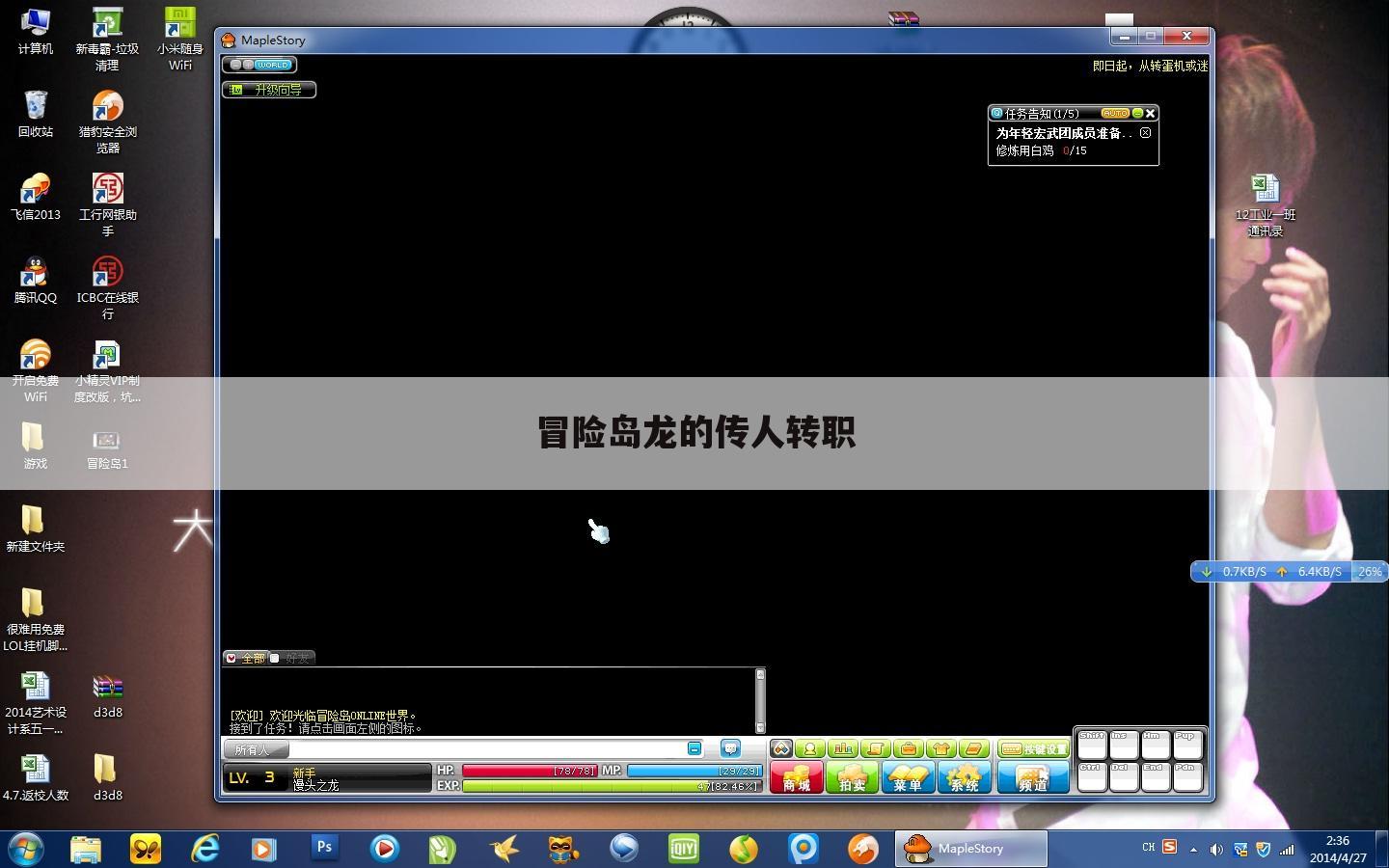Select the MapleStory taskbar button

970,849
